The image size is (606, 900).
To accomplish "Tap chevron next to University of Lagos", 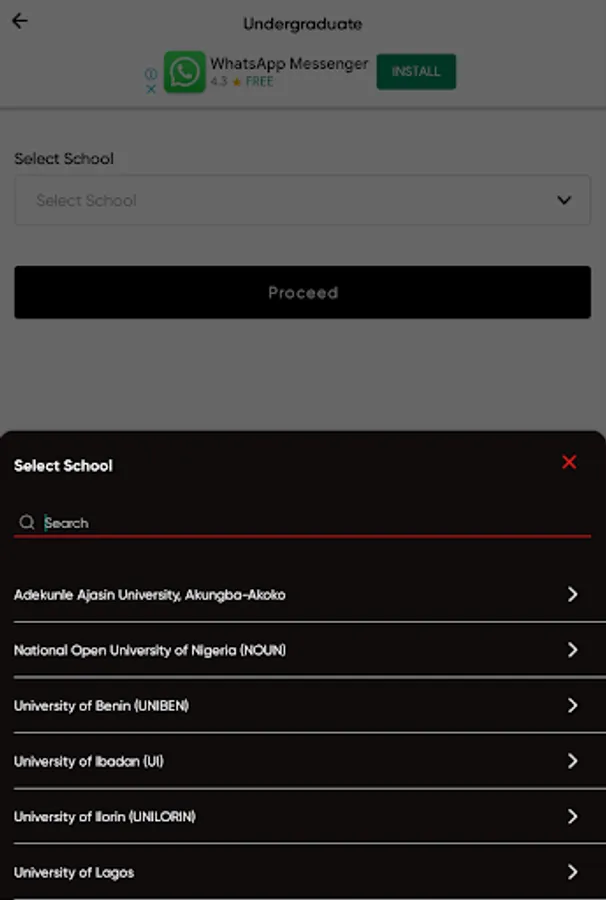I will tap(572, 872).
